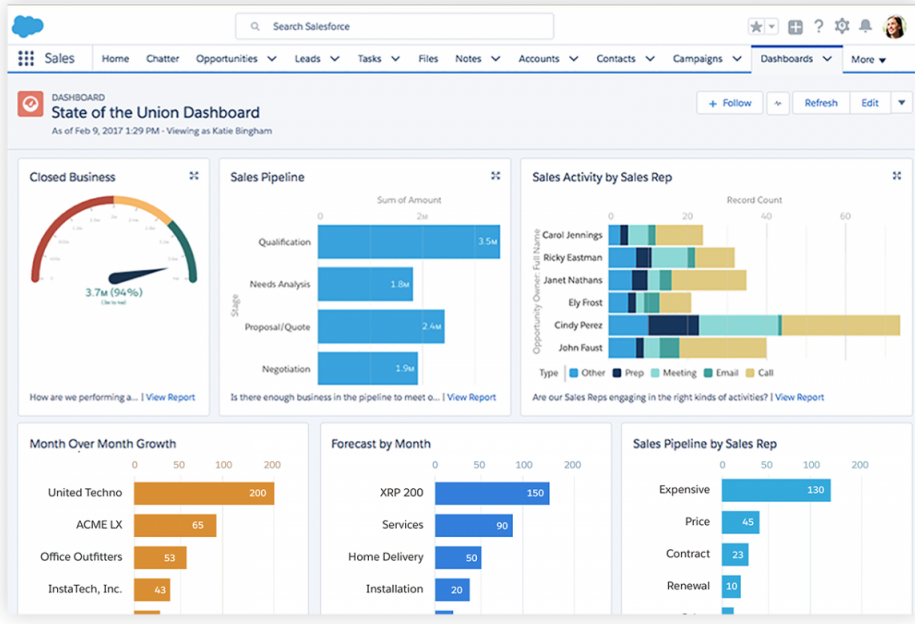Click the State of the Union Dashboard title
This screenshot has width=915, height=624.
coord(155,113)
